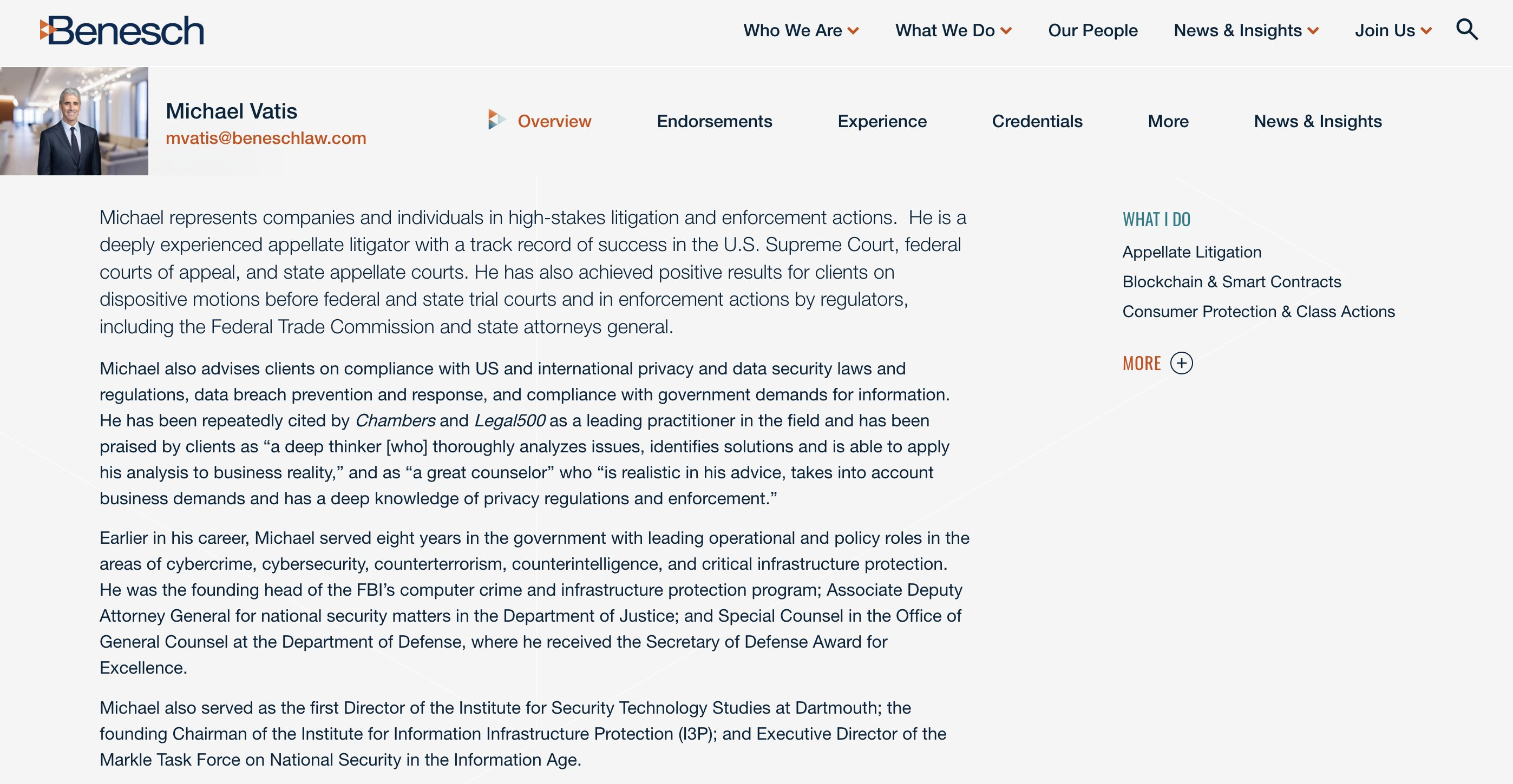Open the News & Insights top menu
This screenshot has width=1513, height=784.
tap(1246, 30)
